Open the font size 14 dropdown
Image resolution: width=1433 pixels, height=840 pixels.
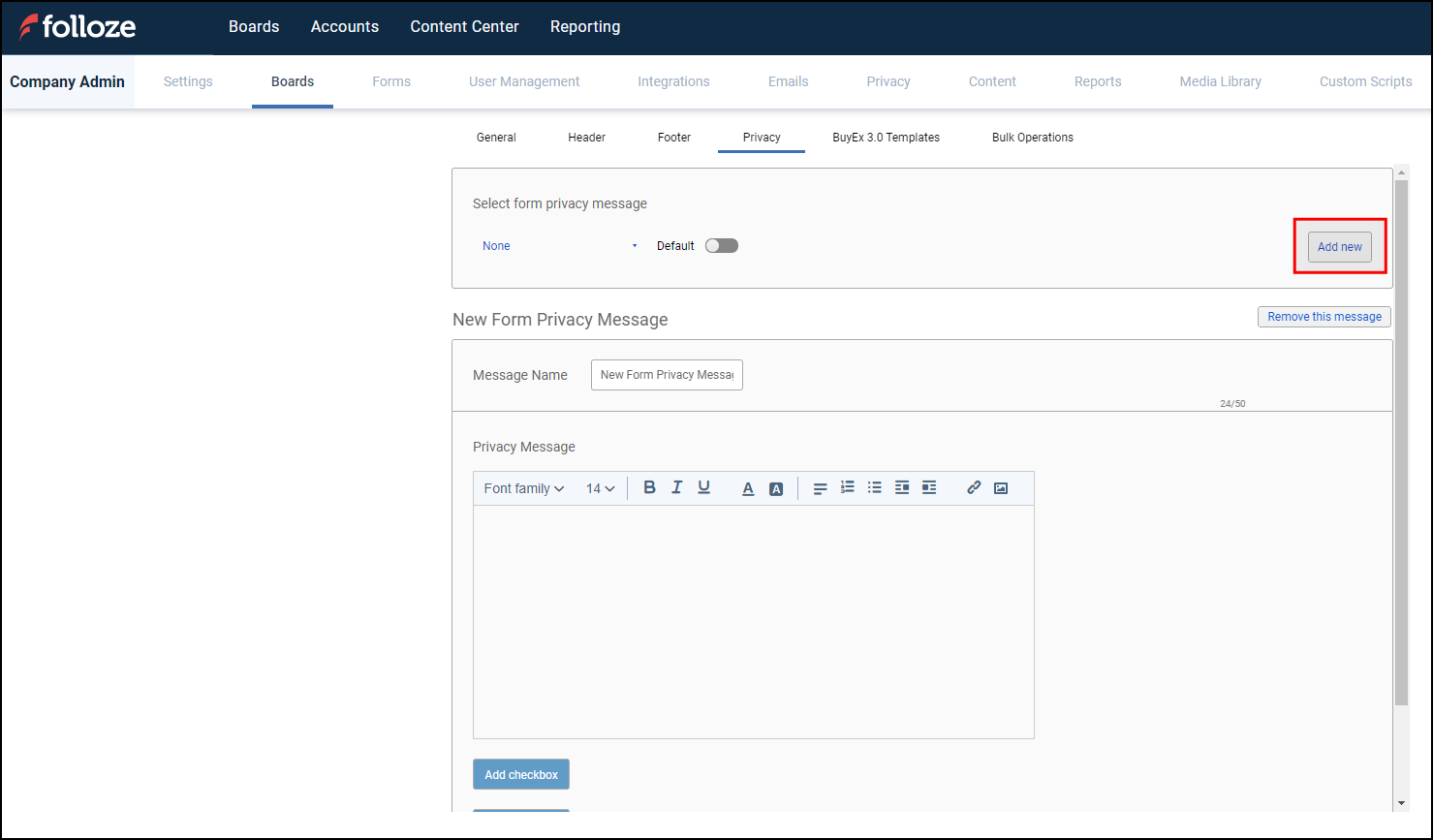coord(599,487)
